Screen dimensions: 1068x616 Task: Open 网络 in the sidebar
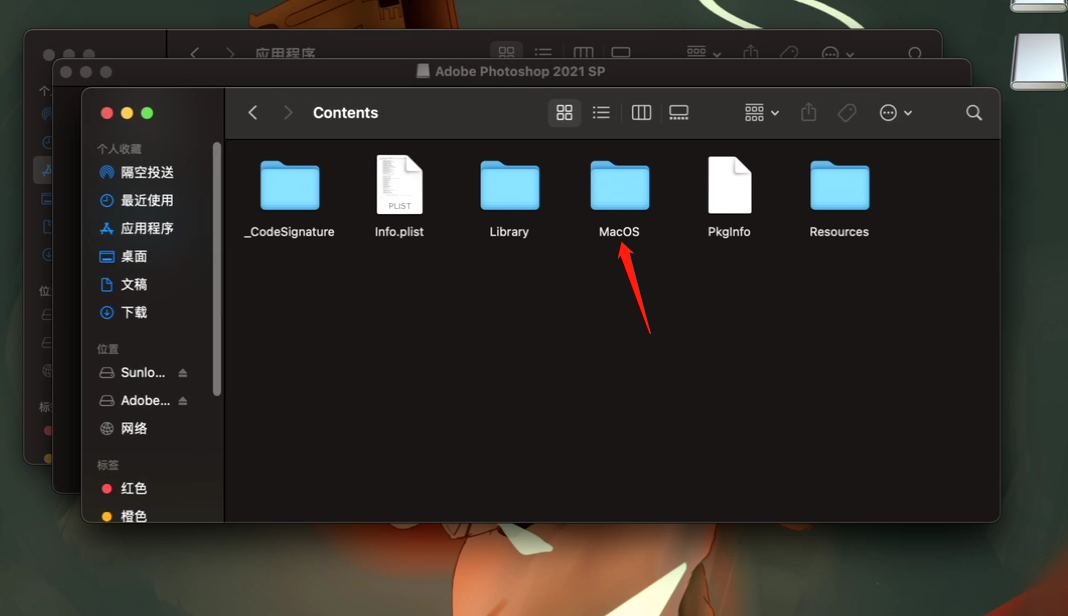point(123,429)
